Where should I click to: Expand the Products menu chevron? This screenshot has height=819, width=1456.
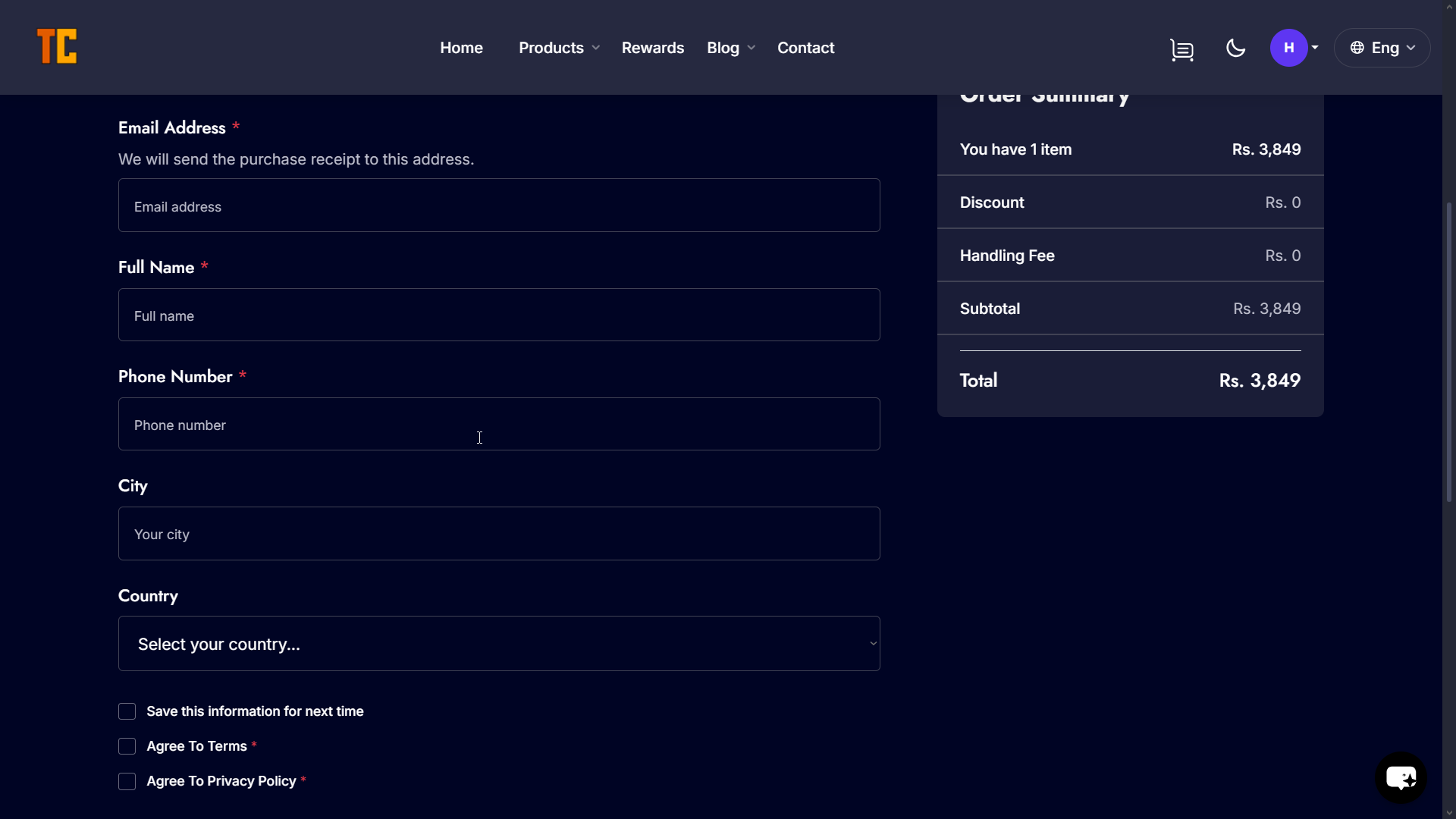point(596,48)
